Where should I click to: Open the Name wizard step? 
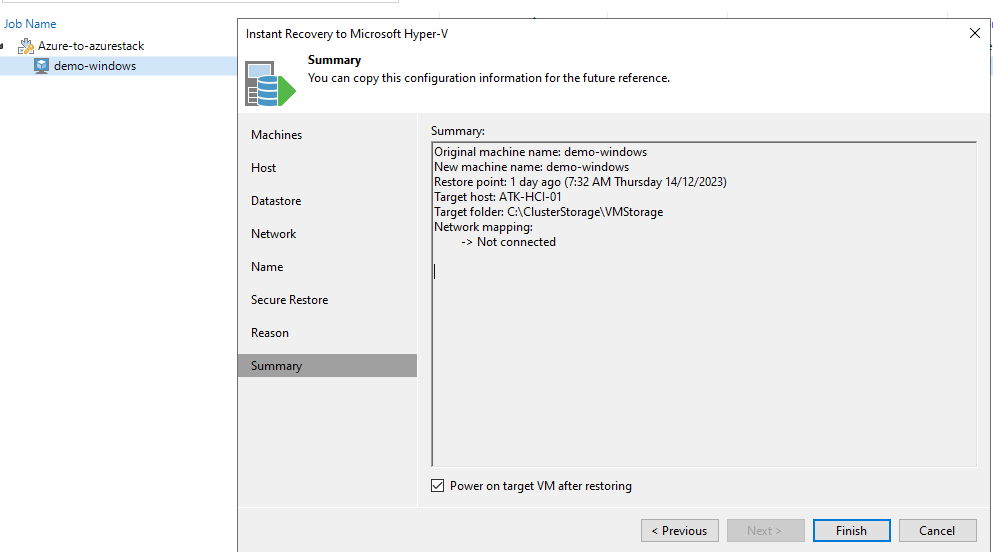point(267,267)
